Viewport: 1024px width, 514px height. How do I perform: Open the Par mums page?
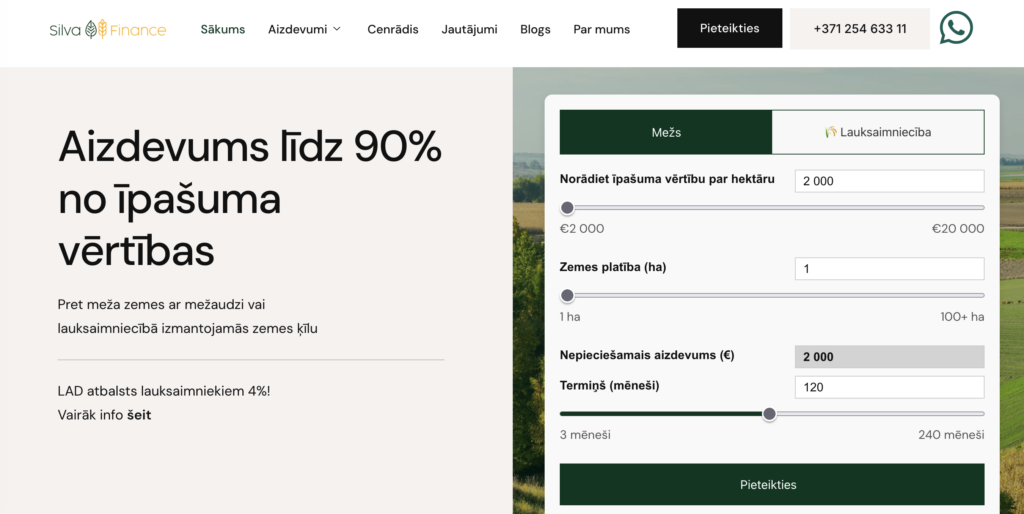(x=601, y=29)
